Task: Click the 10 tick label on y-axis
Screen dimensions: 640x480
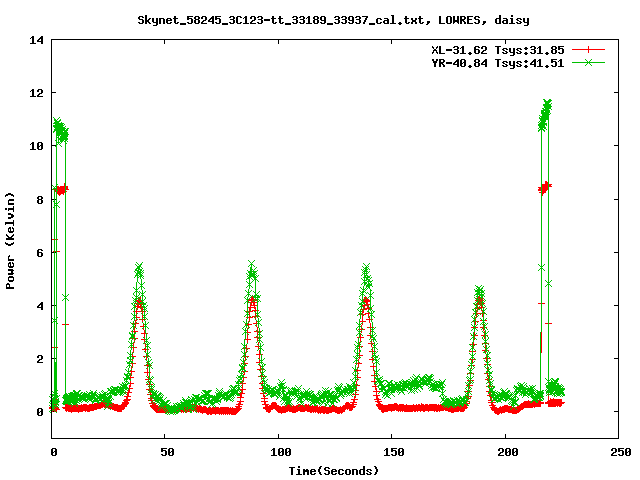Action: pyautogui.click(x=37, y=146)
